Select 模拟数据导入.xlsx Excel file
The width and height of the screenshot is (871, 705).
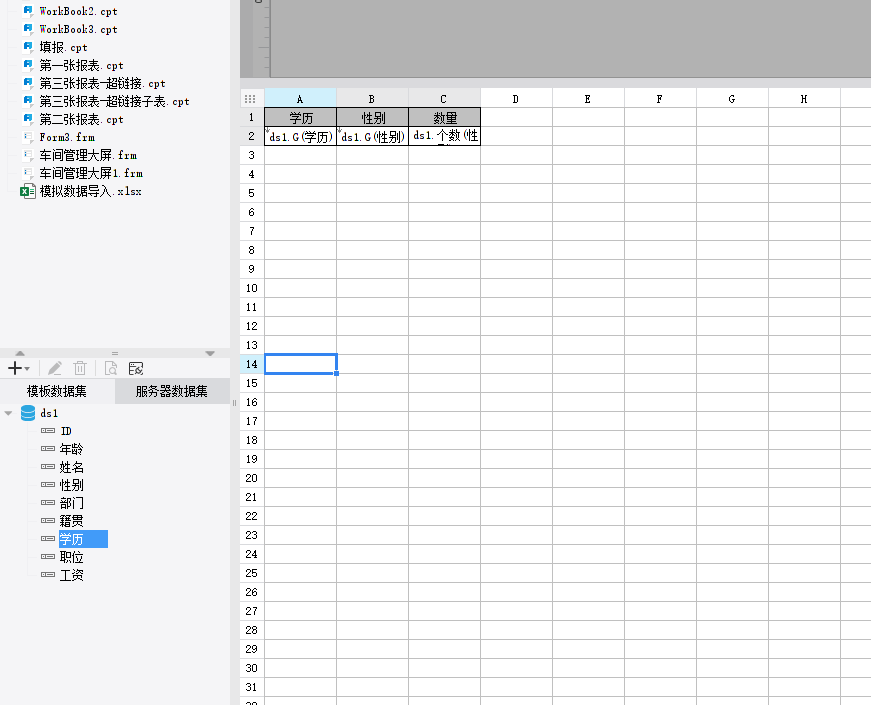[x=91, y=191]
